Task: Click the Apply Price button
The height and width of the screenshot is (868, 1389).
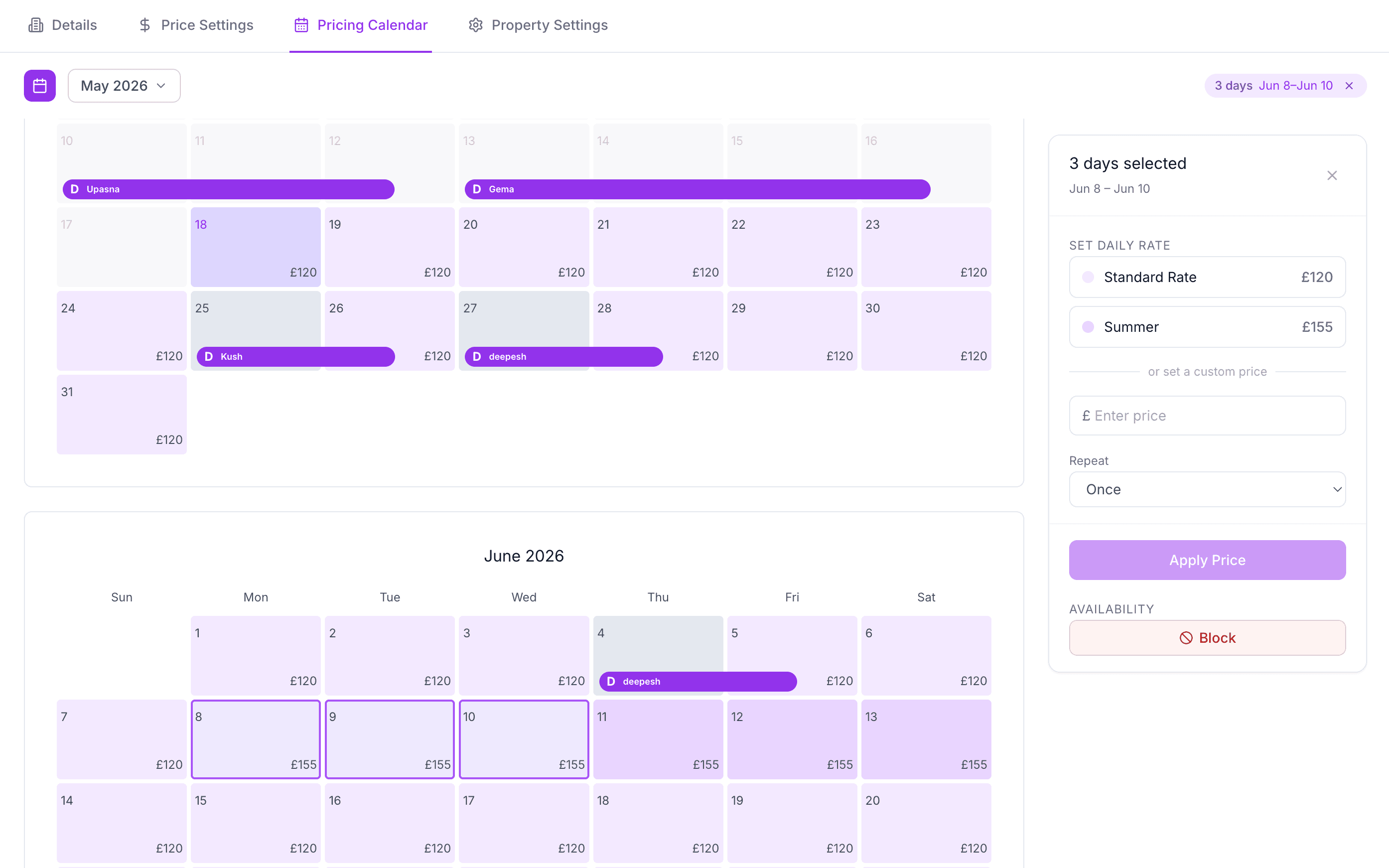Action: [x=1207, y=560]
